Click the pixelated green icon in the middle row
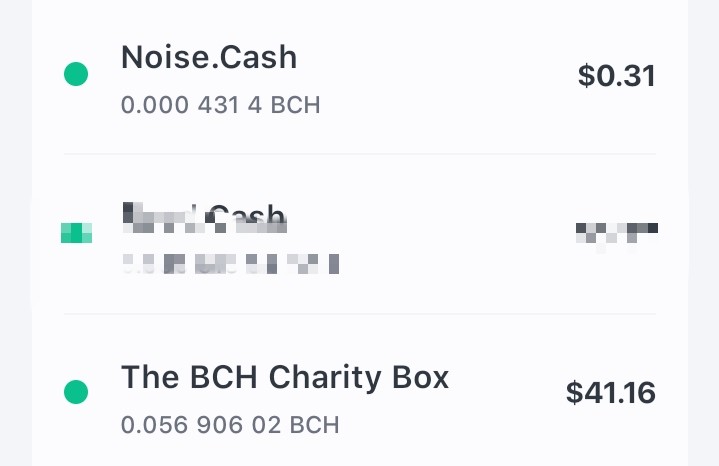 click(77, 233)
